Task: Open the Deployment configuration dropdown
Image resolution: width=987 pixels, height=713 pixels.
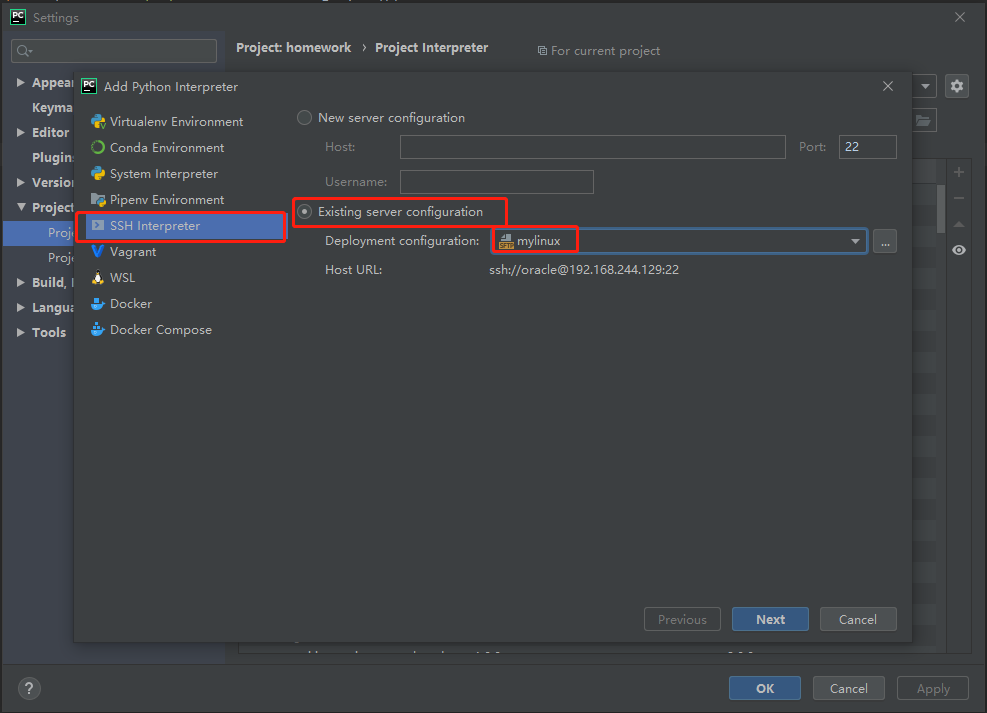Action: pyautogui.click(x=855, y=241)
